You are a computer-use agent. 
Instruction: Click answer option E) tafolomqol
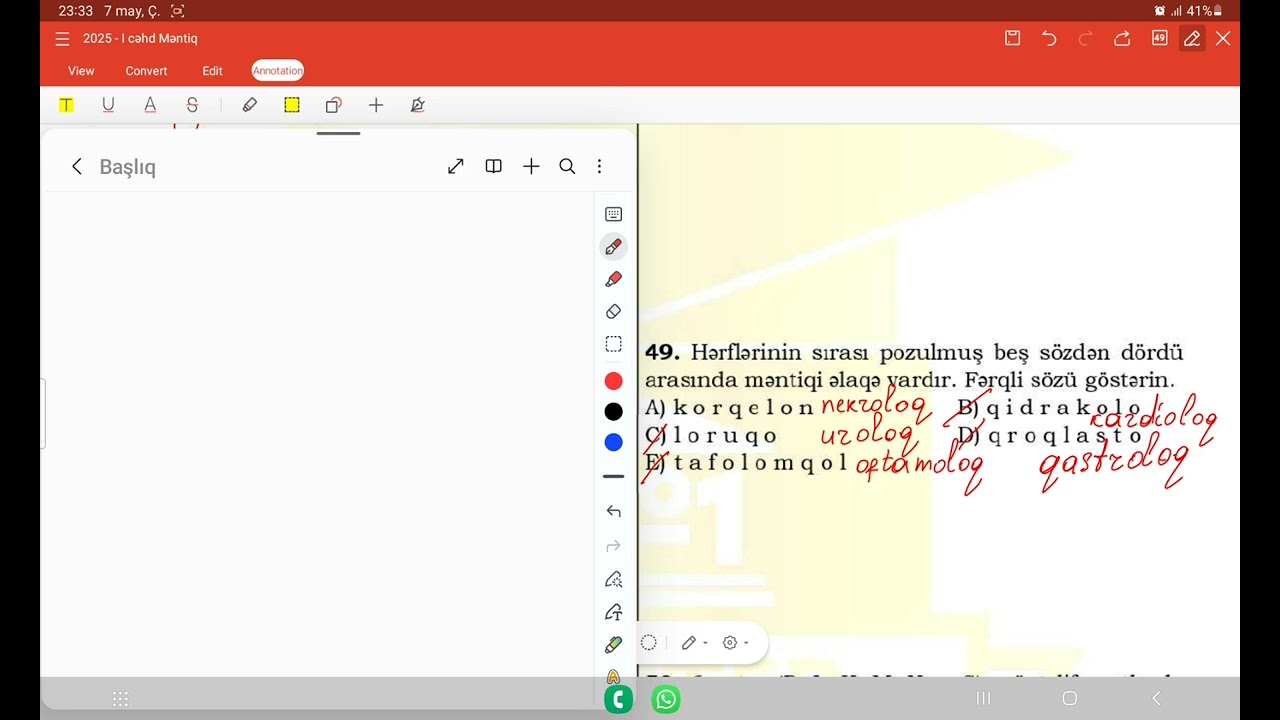pyautogui.click(x=746, y=463)
